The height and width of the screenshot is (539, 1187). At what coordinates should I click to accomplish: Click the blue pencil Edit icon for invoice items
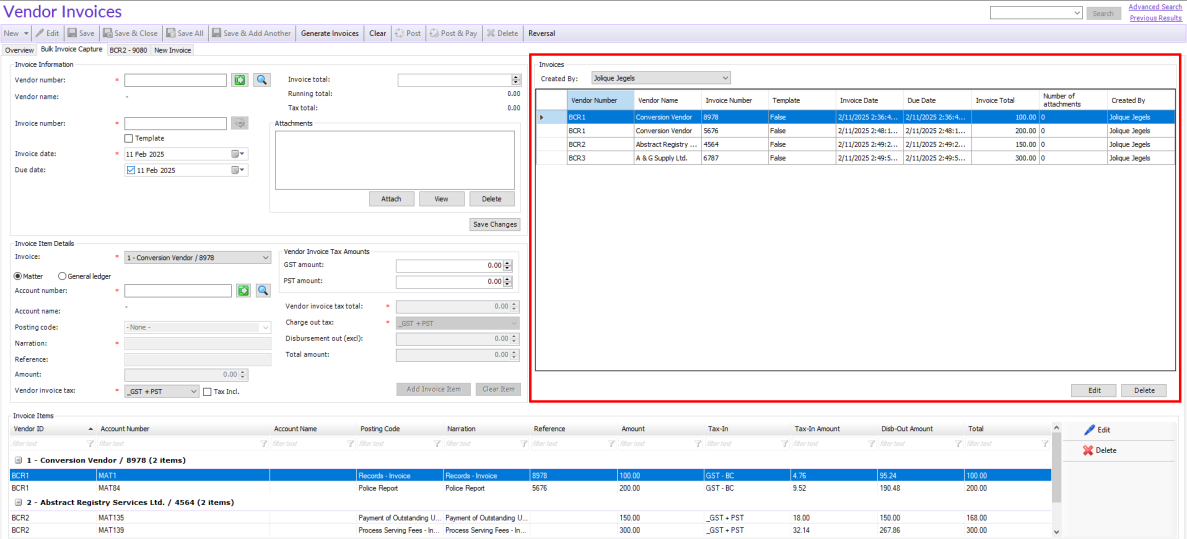point(1090,430)
